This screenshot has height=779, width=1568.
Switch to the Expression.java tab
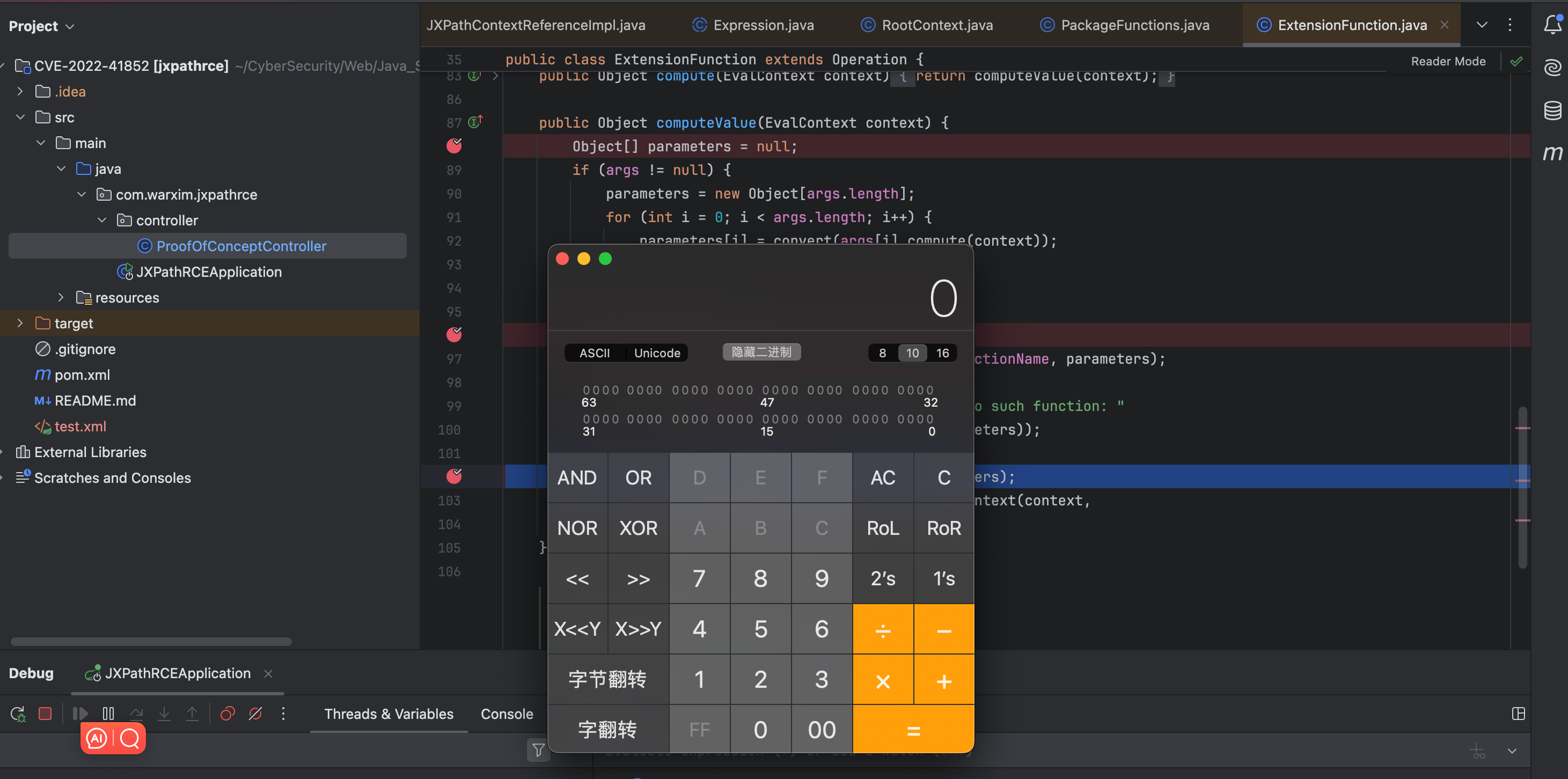pos(753,25)
